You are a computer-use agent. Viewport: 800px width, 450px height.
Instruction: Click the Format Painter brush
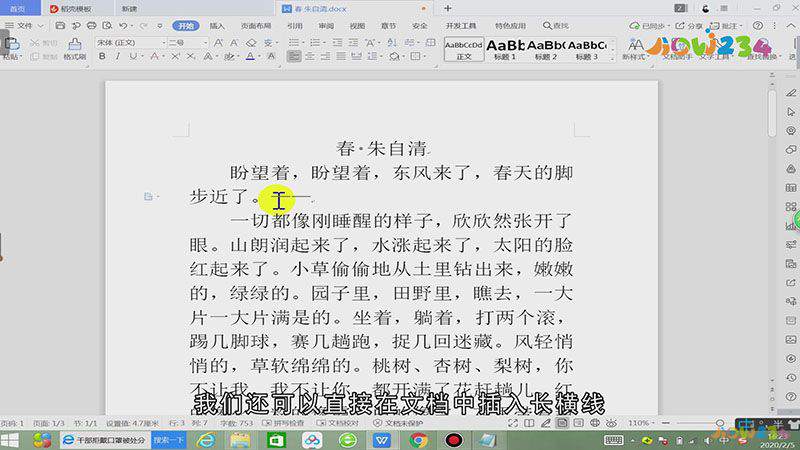(74, 45)
